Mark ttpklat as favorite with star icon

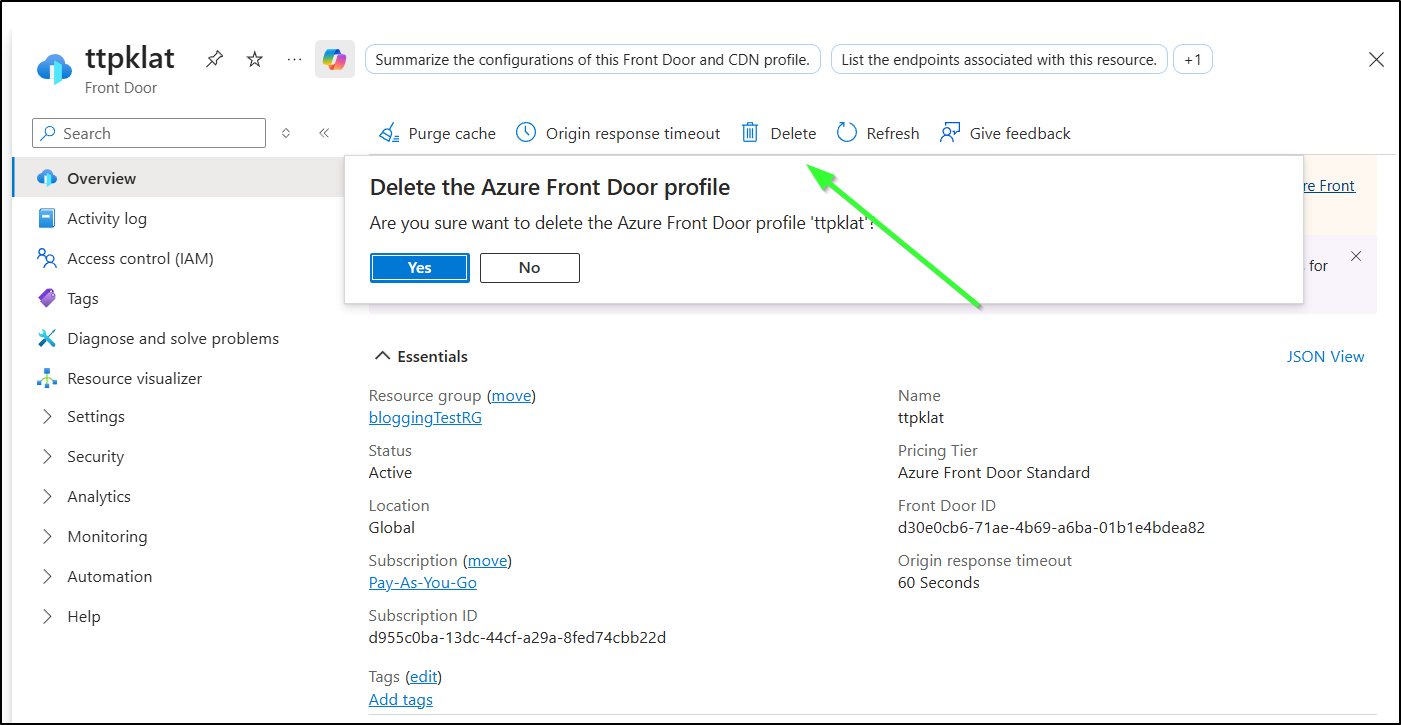click(254, 60)
